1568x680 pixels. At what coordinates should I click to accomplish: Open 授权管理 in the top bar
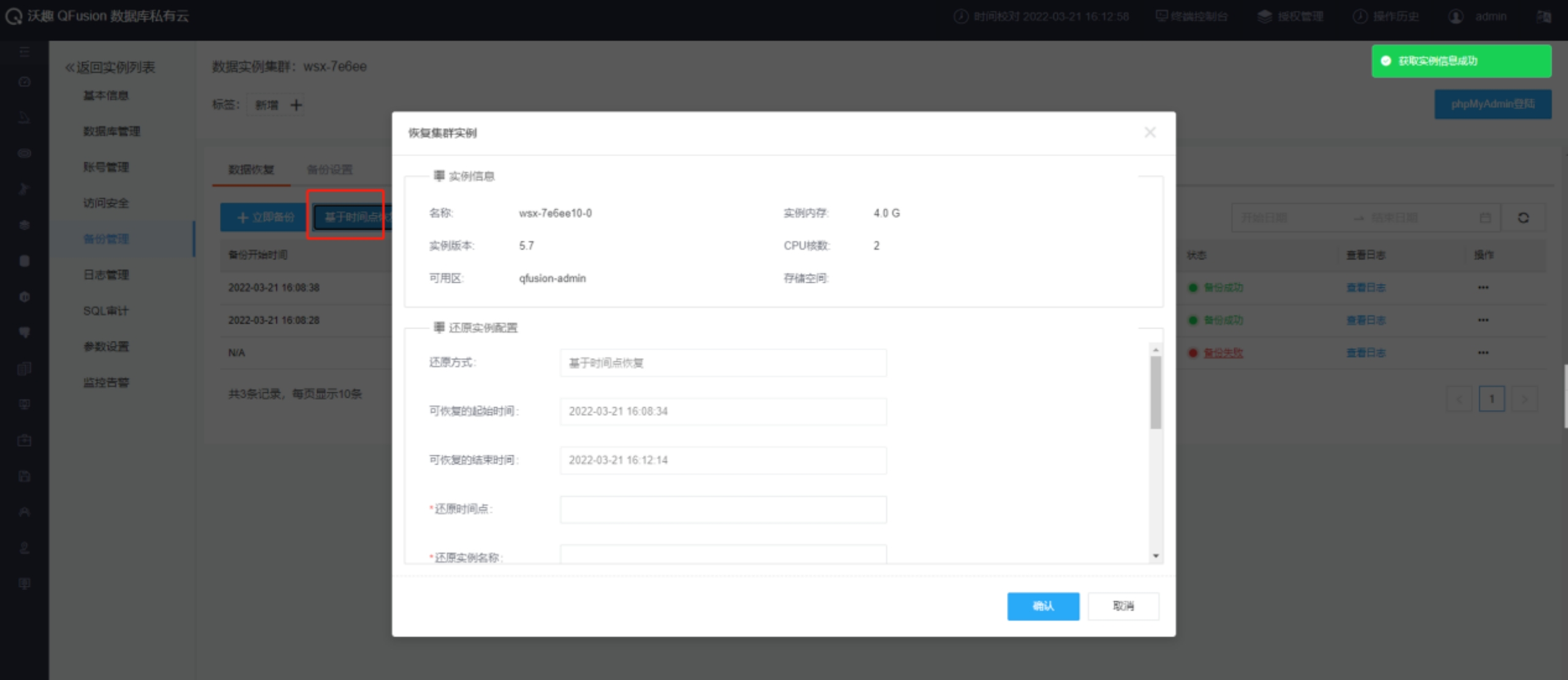tap(1291, 17)
